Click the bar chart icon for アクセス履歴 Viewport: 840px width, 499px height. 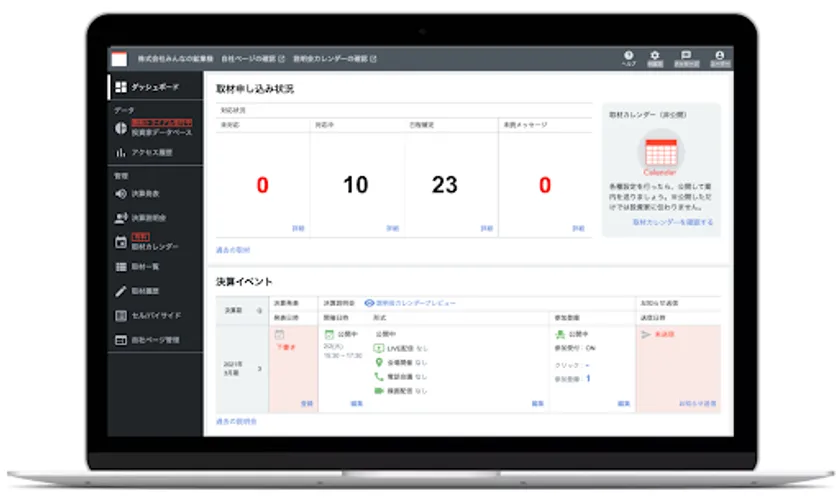pyautogui.click(x=121, y=153)
